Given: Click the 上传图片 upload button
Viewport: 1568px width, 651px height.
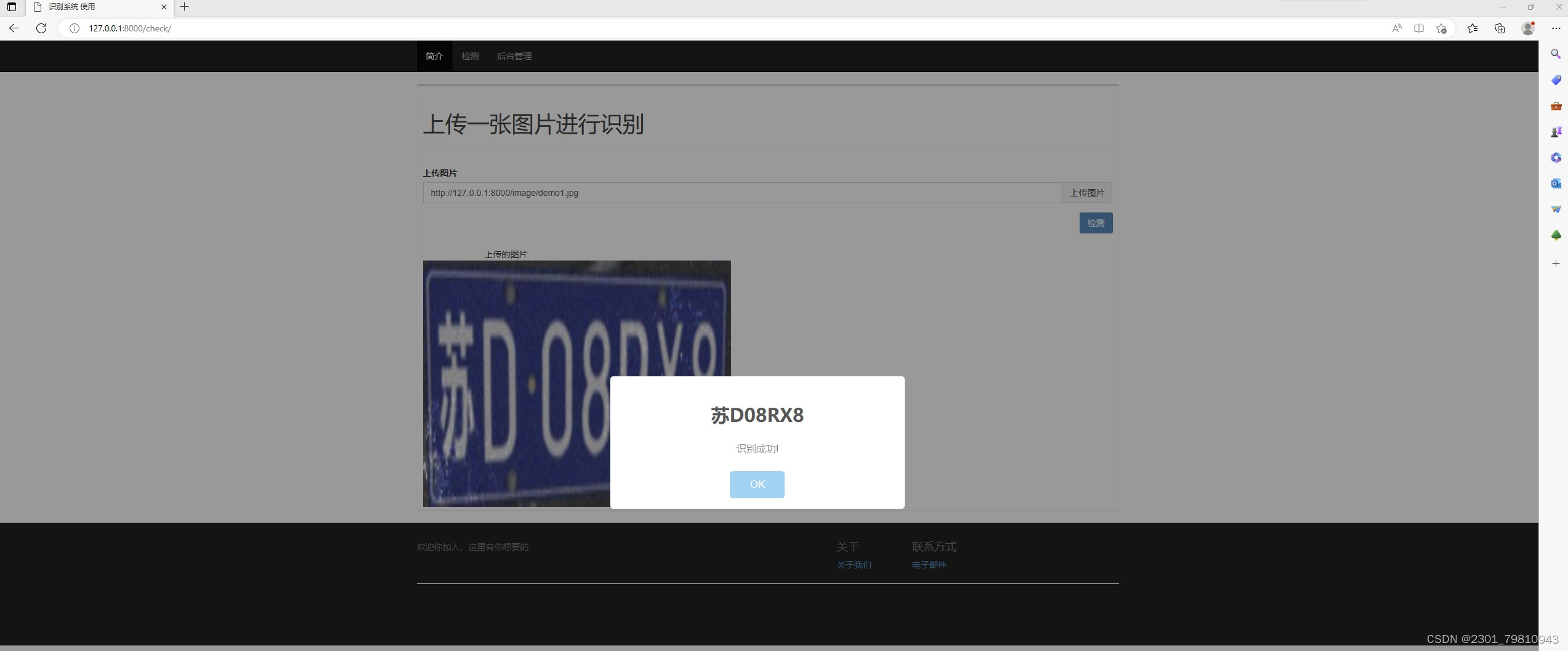Looking at the screenshot, I should [x=1087, y=193].
